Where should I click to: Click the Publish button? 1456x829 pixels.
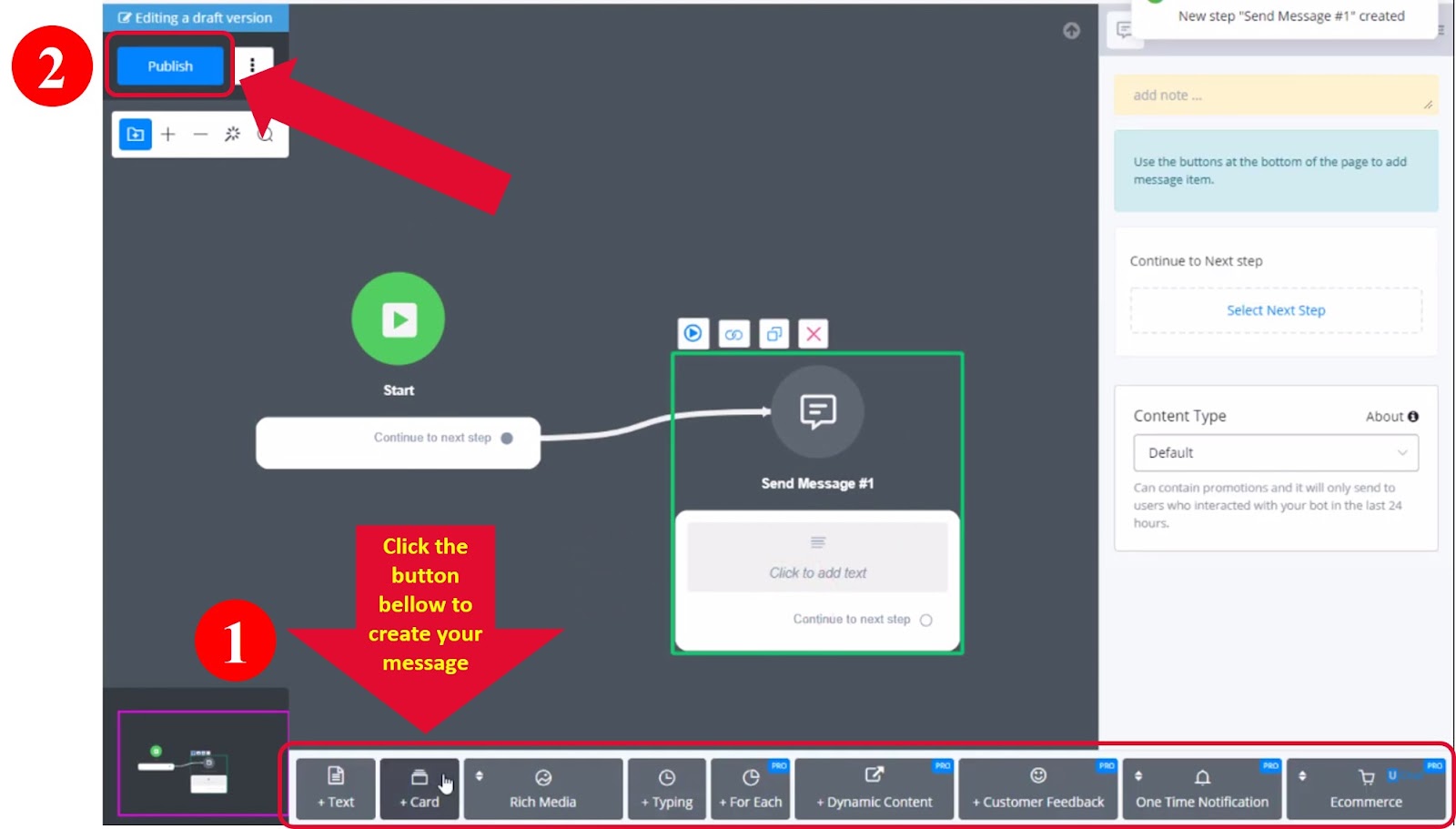(x=170, y=66)
